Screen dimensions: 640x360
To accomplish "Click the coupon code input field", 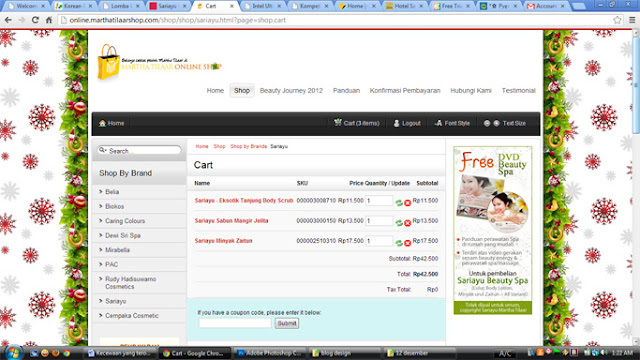I will pyautogui.click(x=235, y=323).
